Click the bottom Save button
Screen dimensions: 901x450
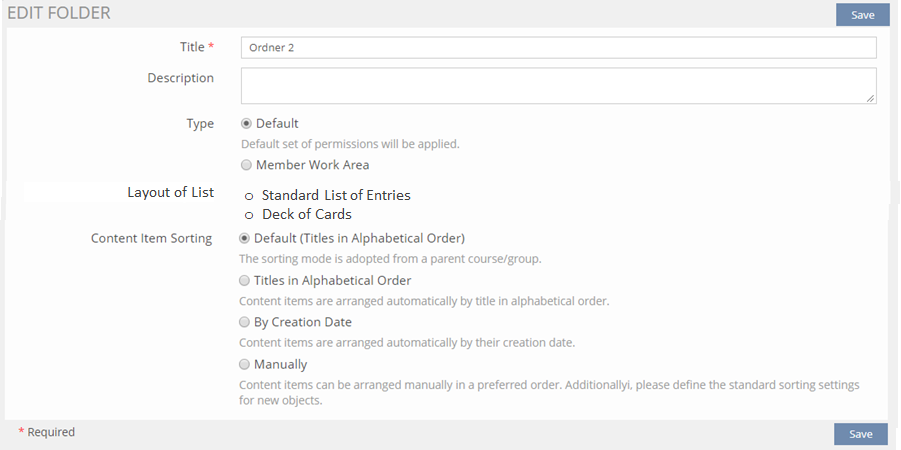pos(861,434)
